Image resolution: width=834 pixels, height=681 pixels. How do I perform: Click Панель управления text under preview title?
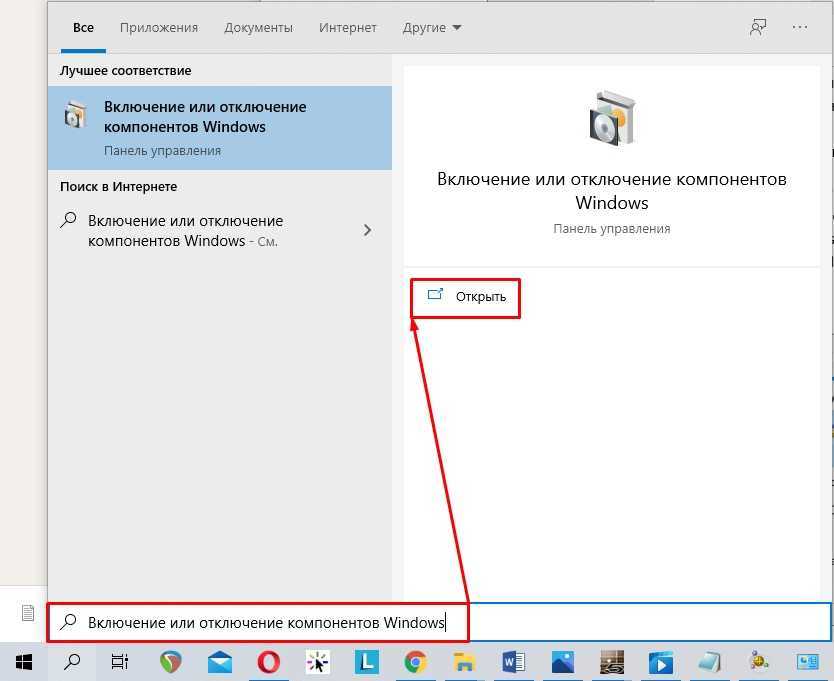coord(612,229)
